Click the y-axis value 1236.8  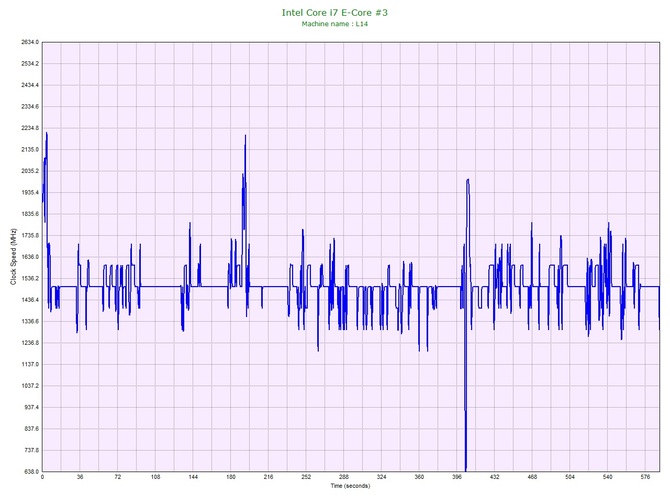tap(30, 343)
